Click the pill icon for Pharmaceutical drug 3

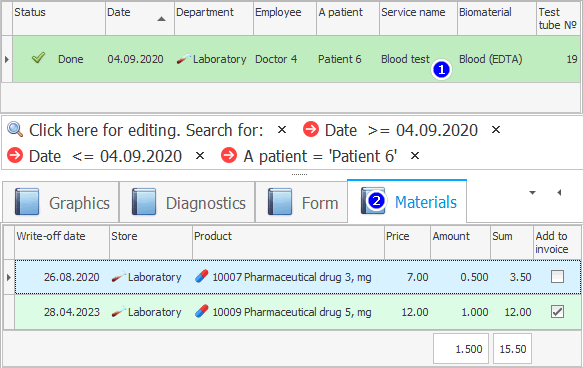[x=202, y=277]
